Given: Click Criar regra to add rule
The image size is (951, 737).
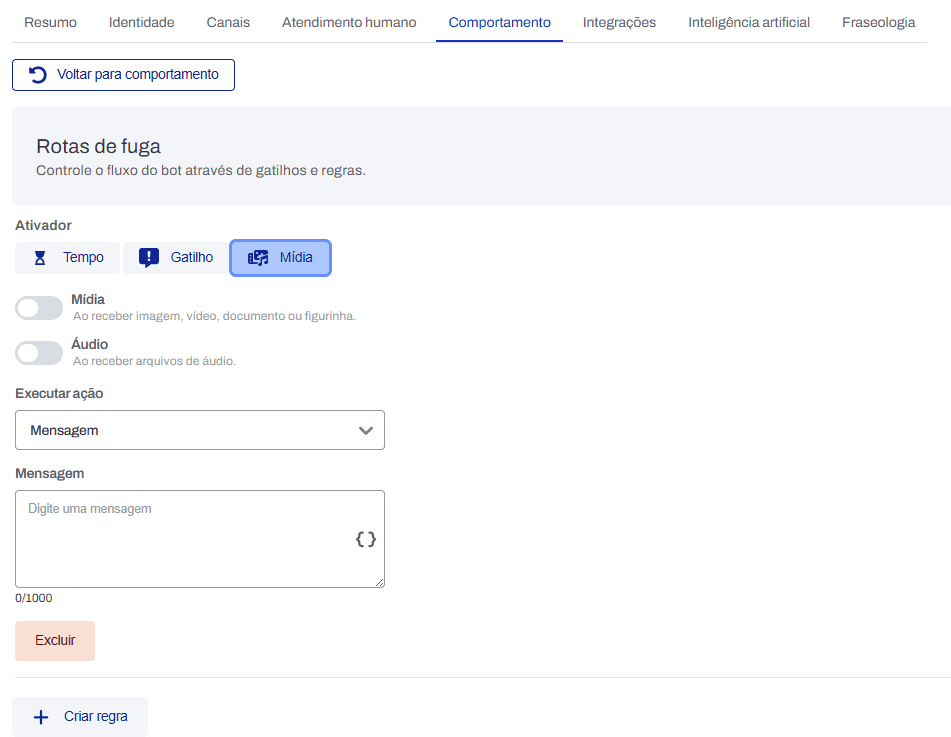Looking at the screenshot, I should pyautogui.click(x=80, y=717).
